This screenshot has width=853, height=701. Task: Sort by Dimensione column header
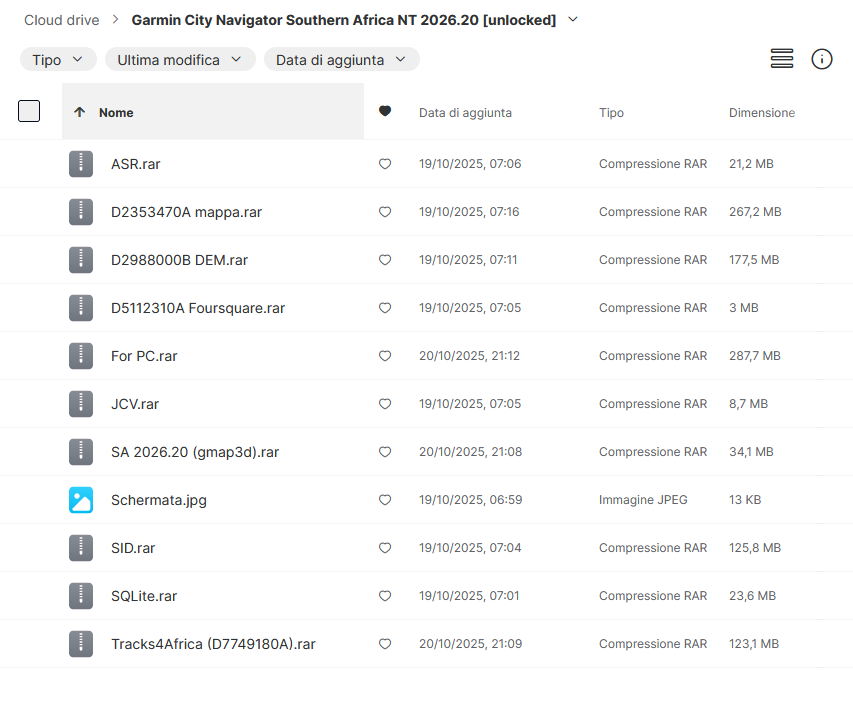(762, 113)
